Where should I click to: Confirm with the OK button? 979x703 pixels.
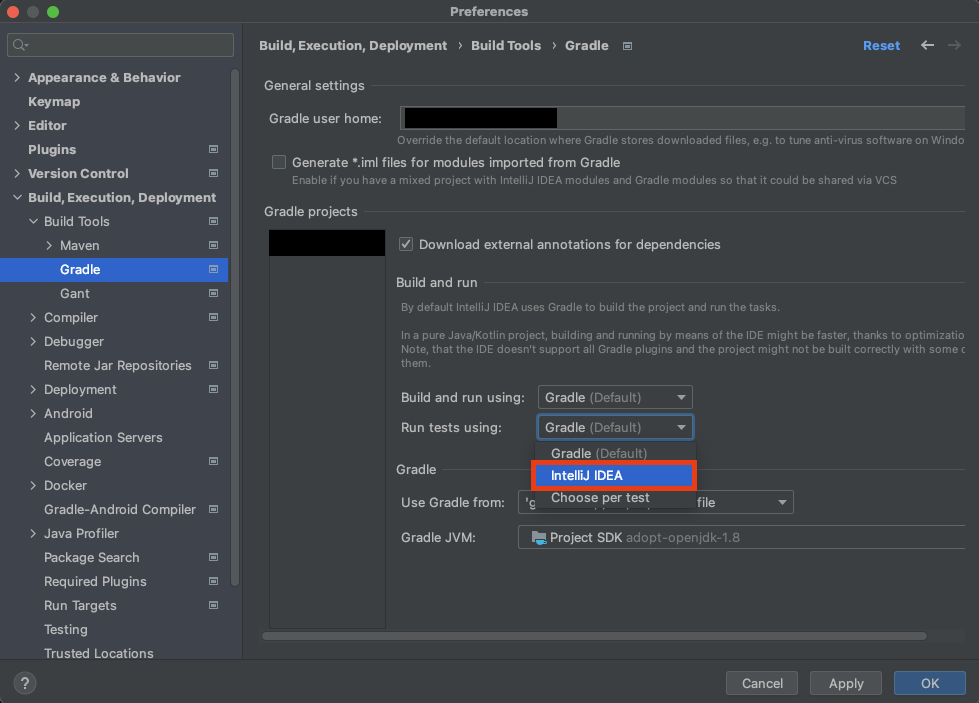click(x=930, y=683)
